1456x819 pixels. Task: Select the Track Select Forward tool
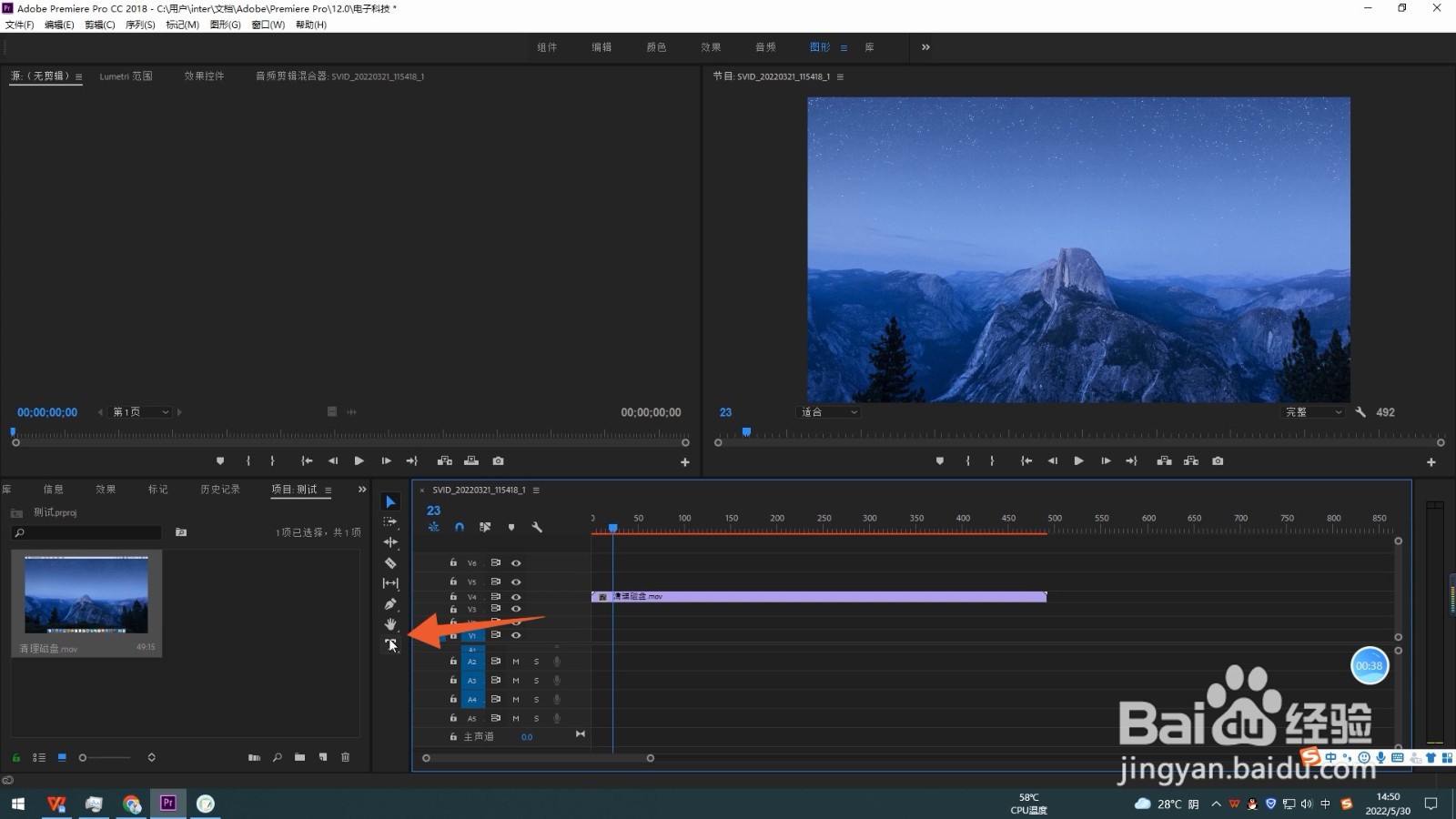pos(390,522)
